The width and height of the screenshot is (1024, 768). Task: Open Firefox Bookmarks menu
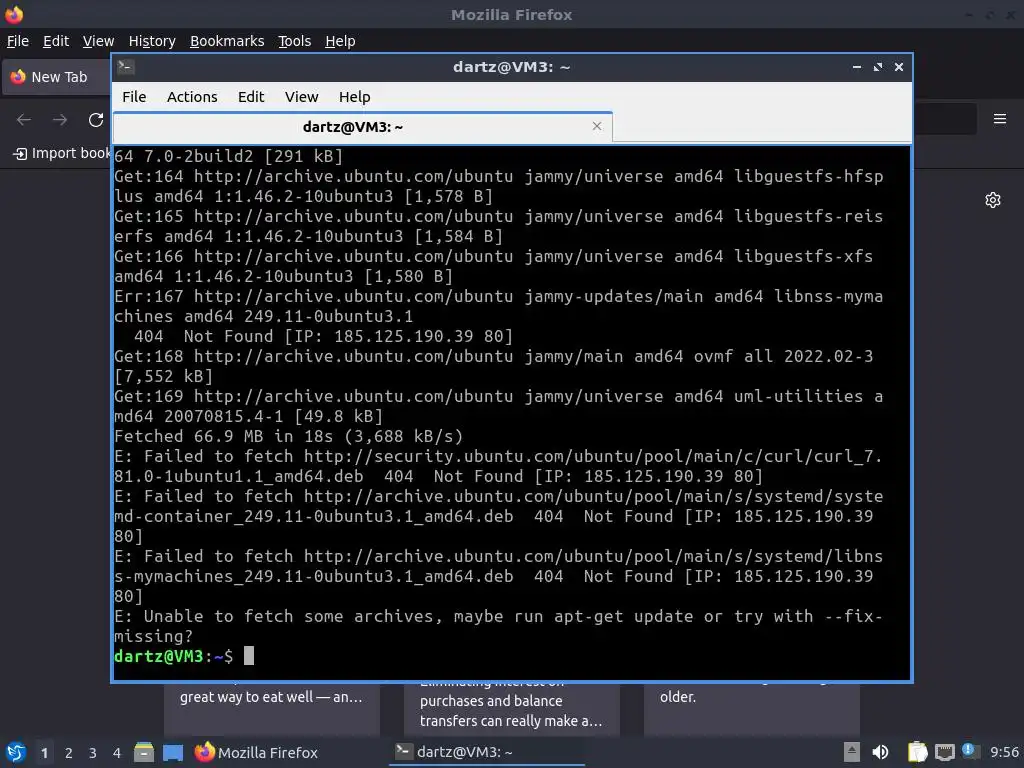pos(227,41)
